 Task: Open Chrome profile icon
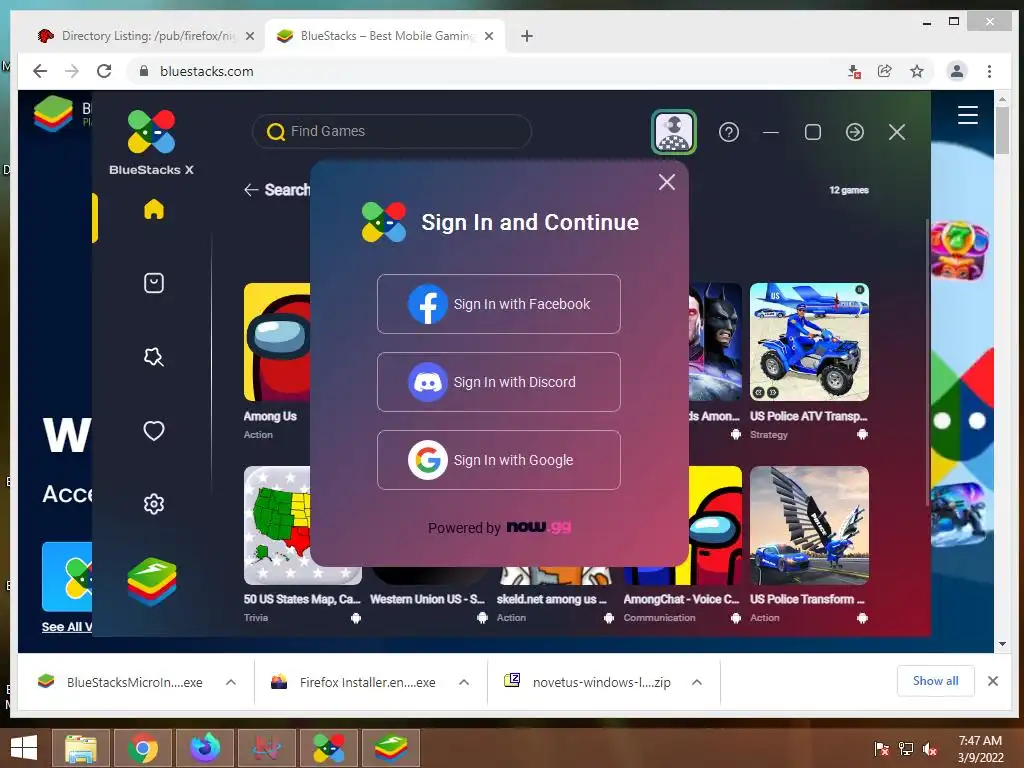(x=957, y=71)
